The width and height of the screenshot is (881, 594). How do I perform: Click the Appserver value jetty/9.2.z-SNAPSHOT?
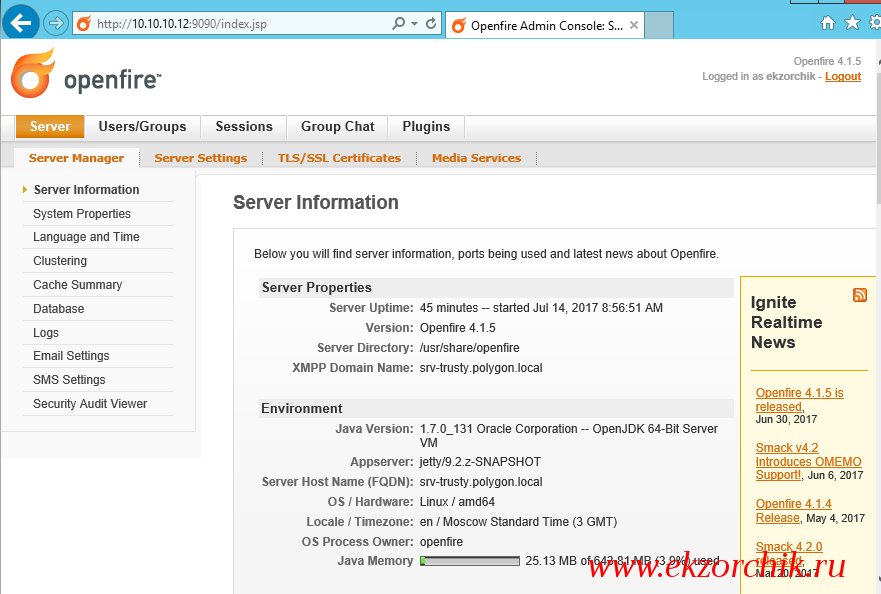480,462
